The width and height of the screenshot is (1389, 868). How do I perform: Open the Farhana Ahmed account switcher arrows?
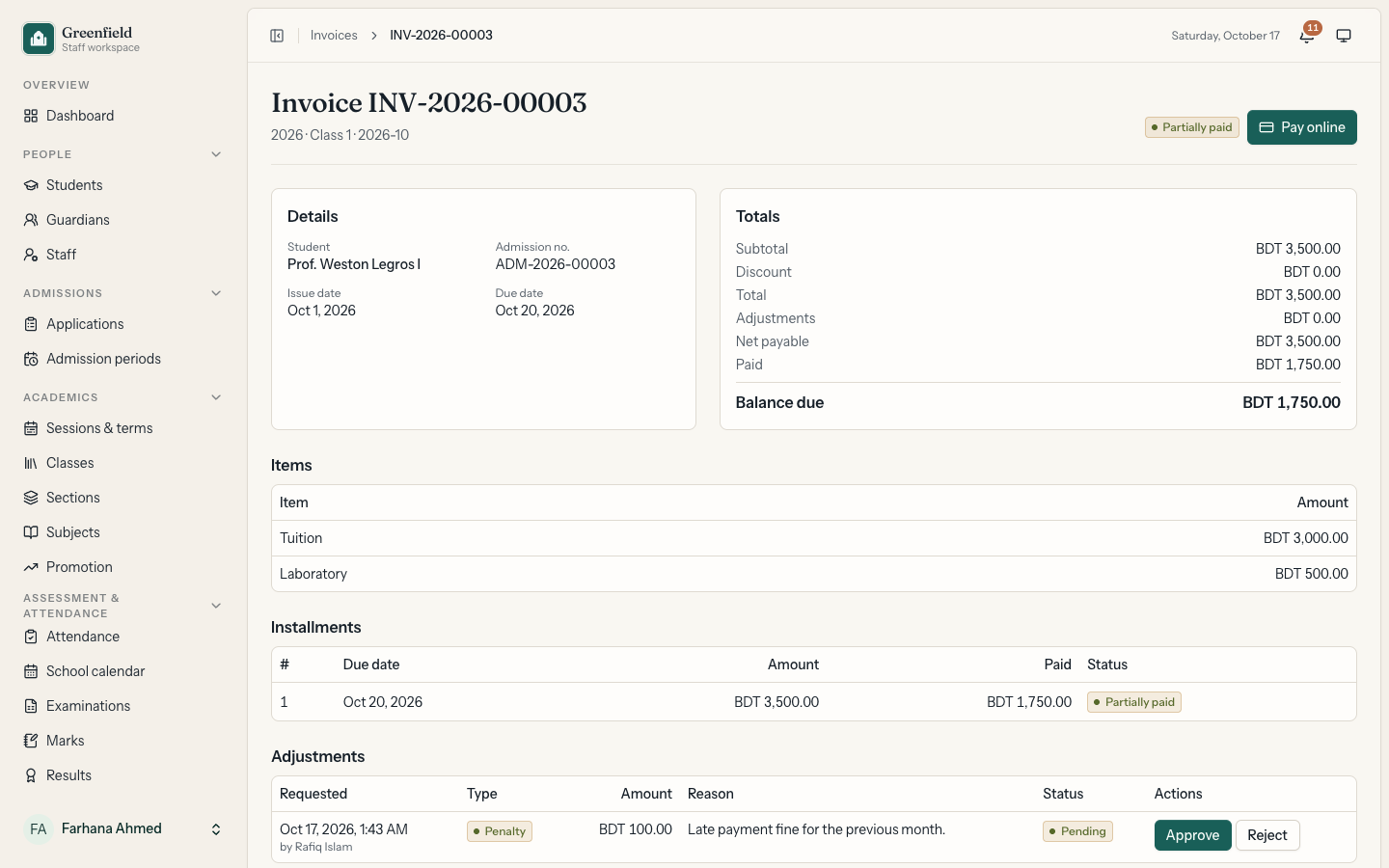pyautogui.click(x=216, y=829)
